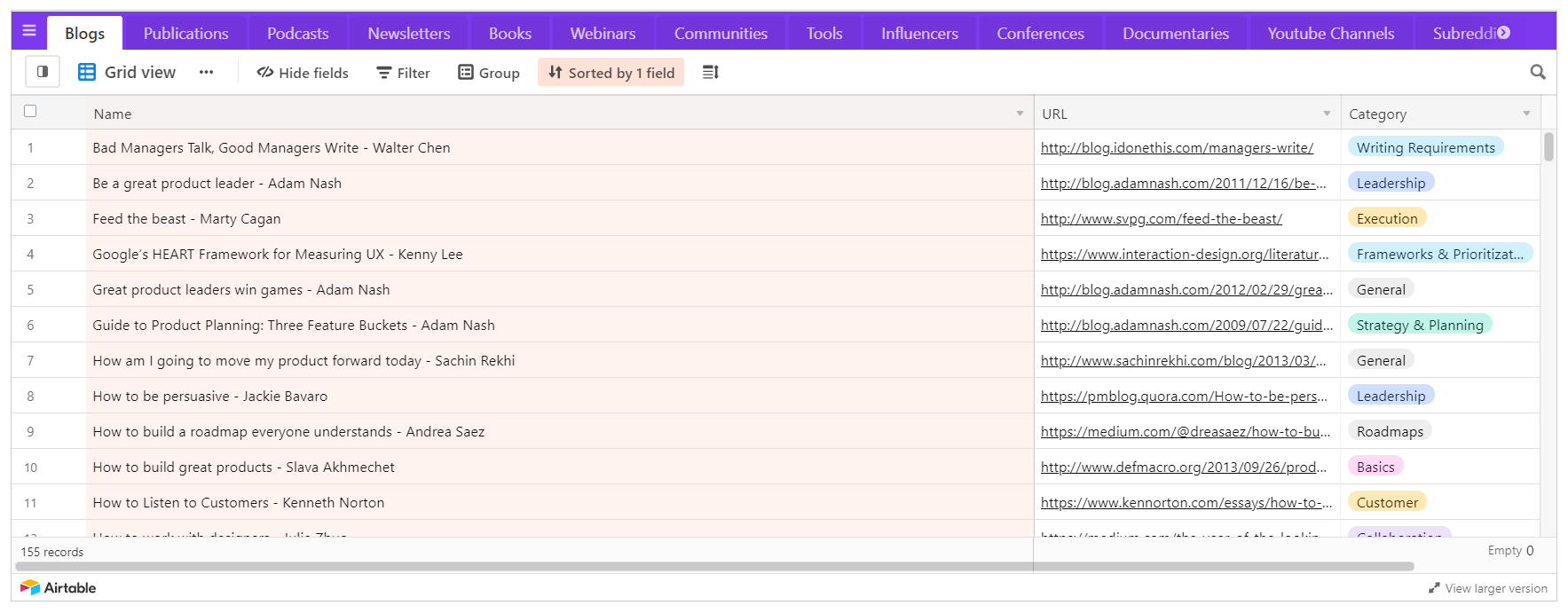Toggle the view sidebar icon

pos(43,72)
